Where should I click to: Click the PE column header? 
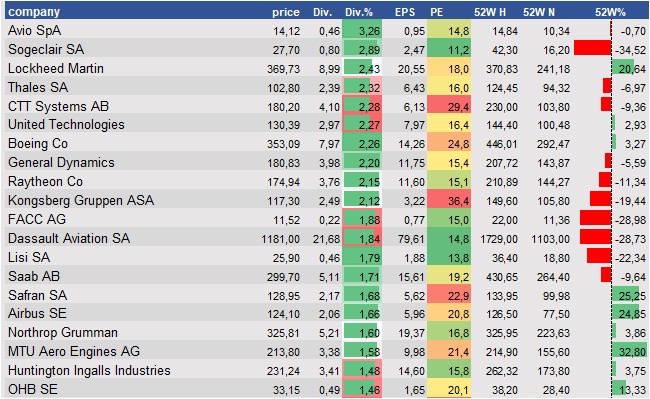coord(437,12)
